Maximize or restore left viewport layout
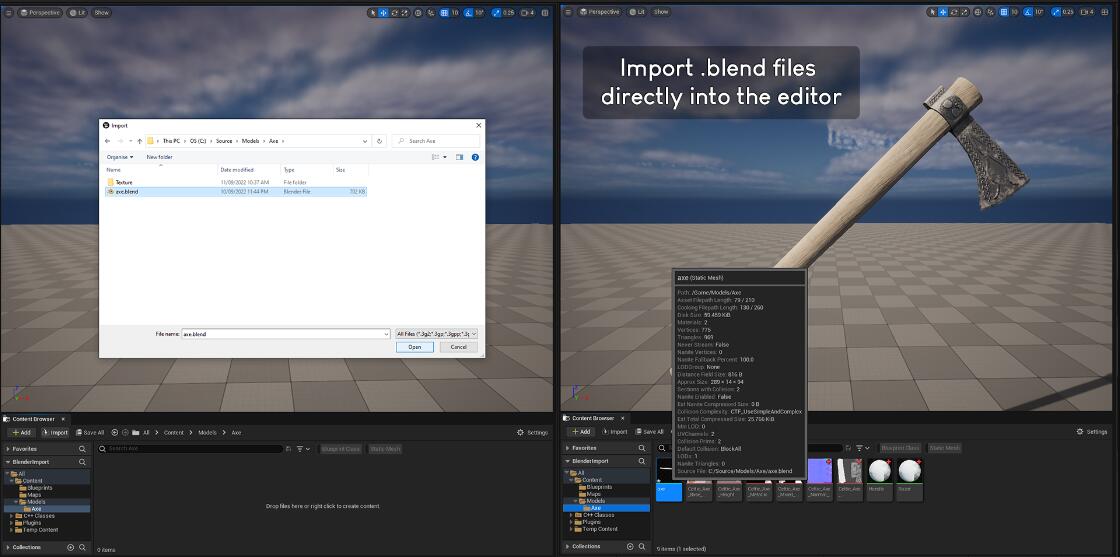The height and width of the screenshot is (557, 1120). (x=545, y=12)
